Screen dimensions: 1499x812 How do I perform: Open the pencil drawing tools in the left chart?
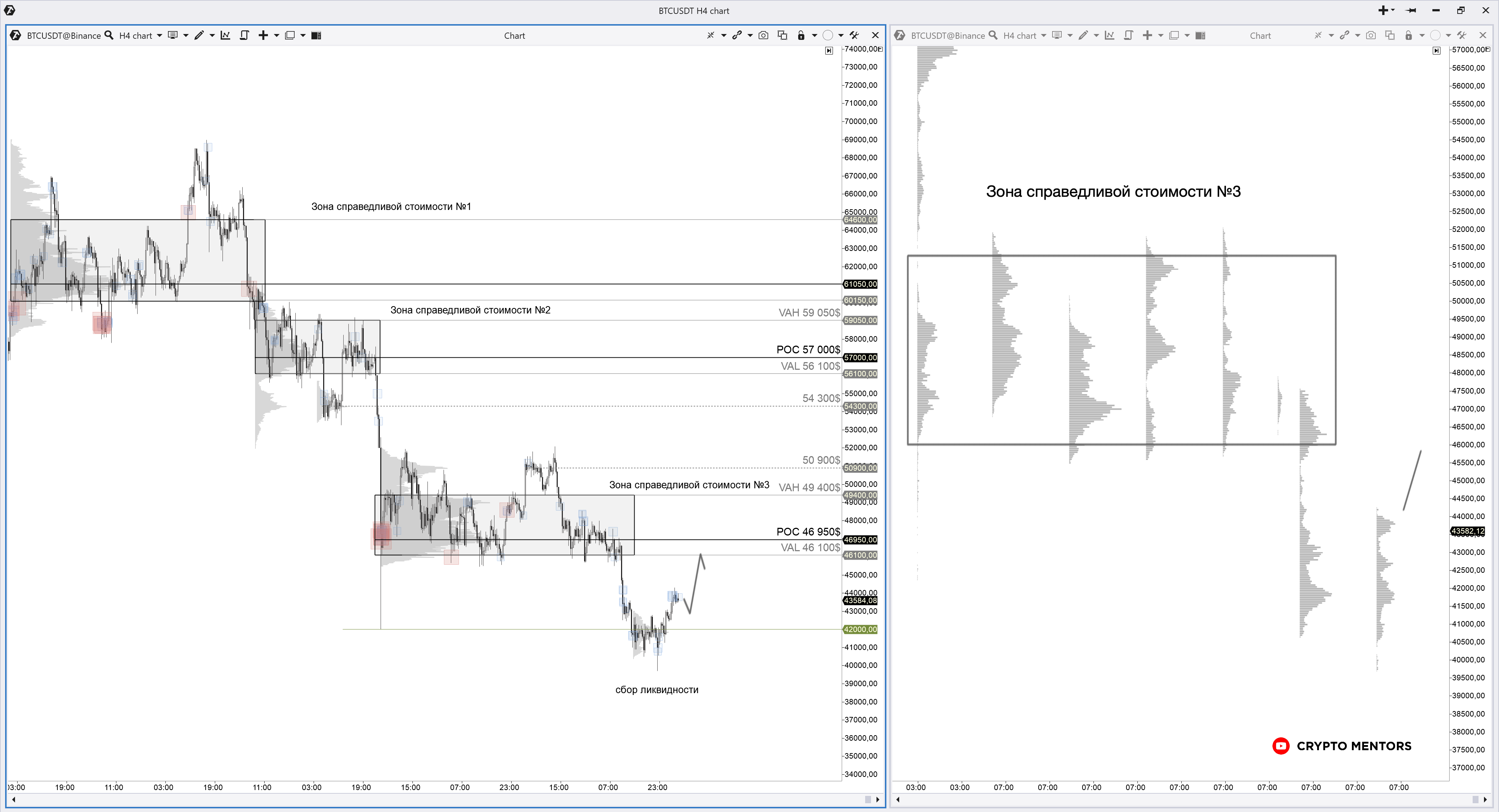(x=199, y=35)
